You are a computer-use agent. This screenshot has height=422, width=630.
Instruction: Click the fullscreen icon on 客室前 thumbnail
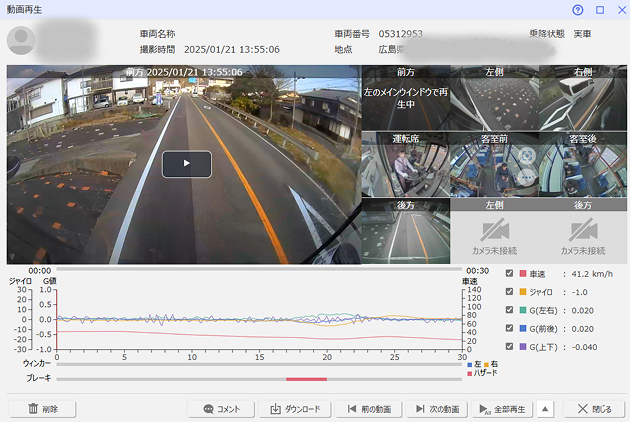coord(526,156)
